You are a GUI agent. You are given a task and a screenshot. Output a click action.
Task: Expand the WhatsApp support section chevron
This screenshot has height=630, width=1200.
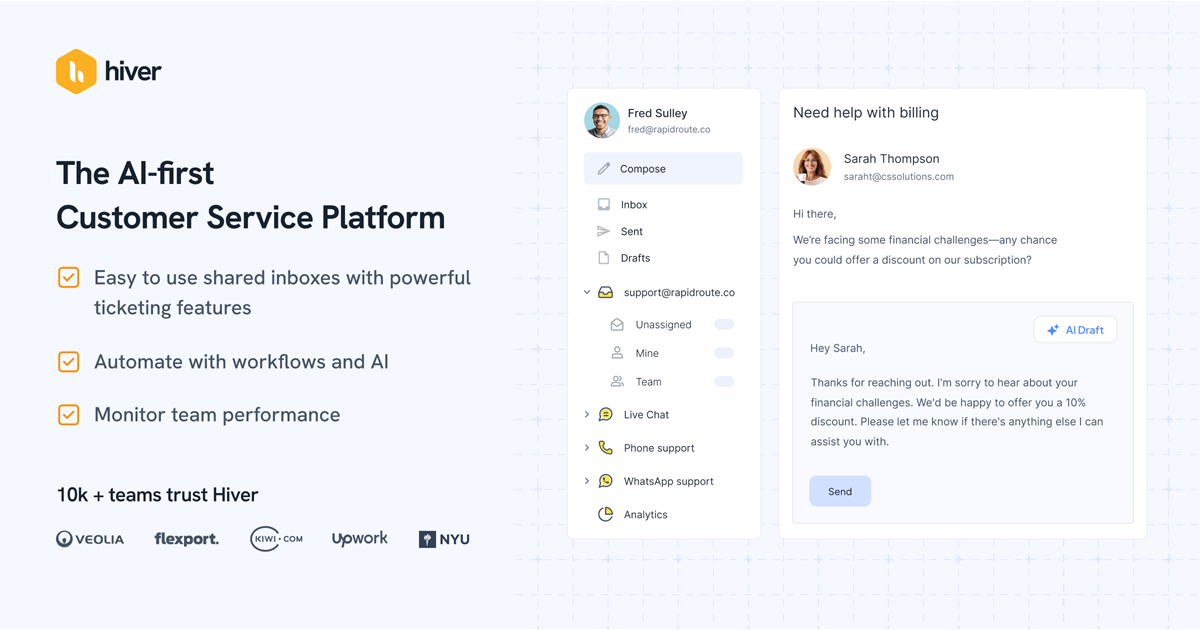(x=587, y=481)
